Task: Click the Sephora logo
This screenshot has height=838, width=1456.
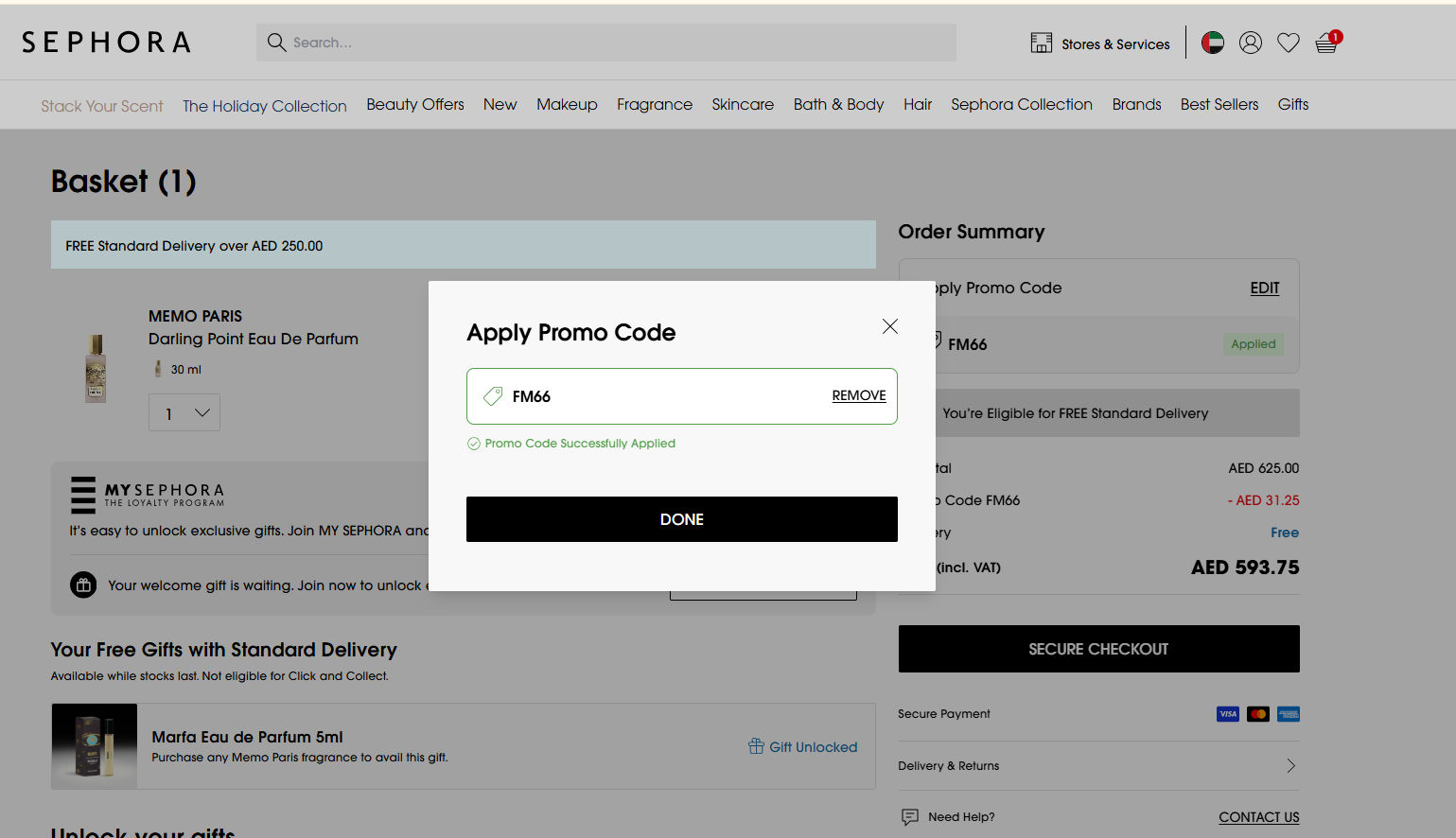Action: (x=106, y=43)
